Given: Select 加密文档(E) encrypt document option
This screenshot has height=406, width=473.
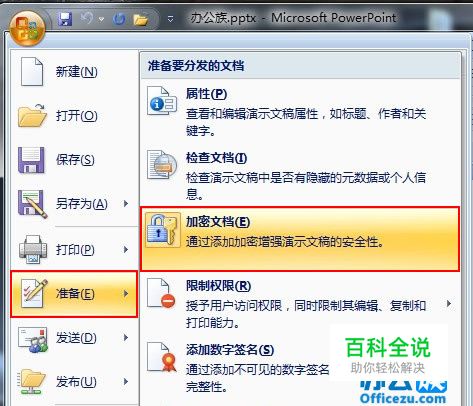Looking at the screenshot, I should click(x=300, y=239).
